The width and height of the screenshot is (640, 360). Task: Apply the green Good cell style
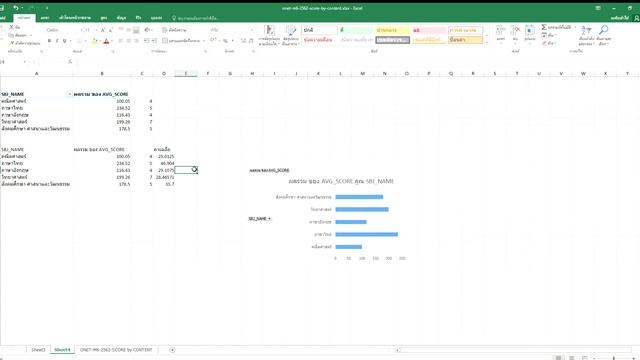[356, 30]
